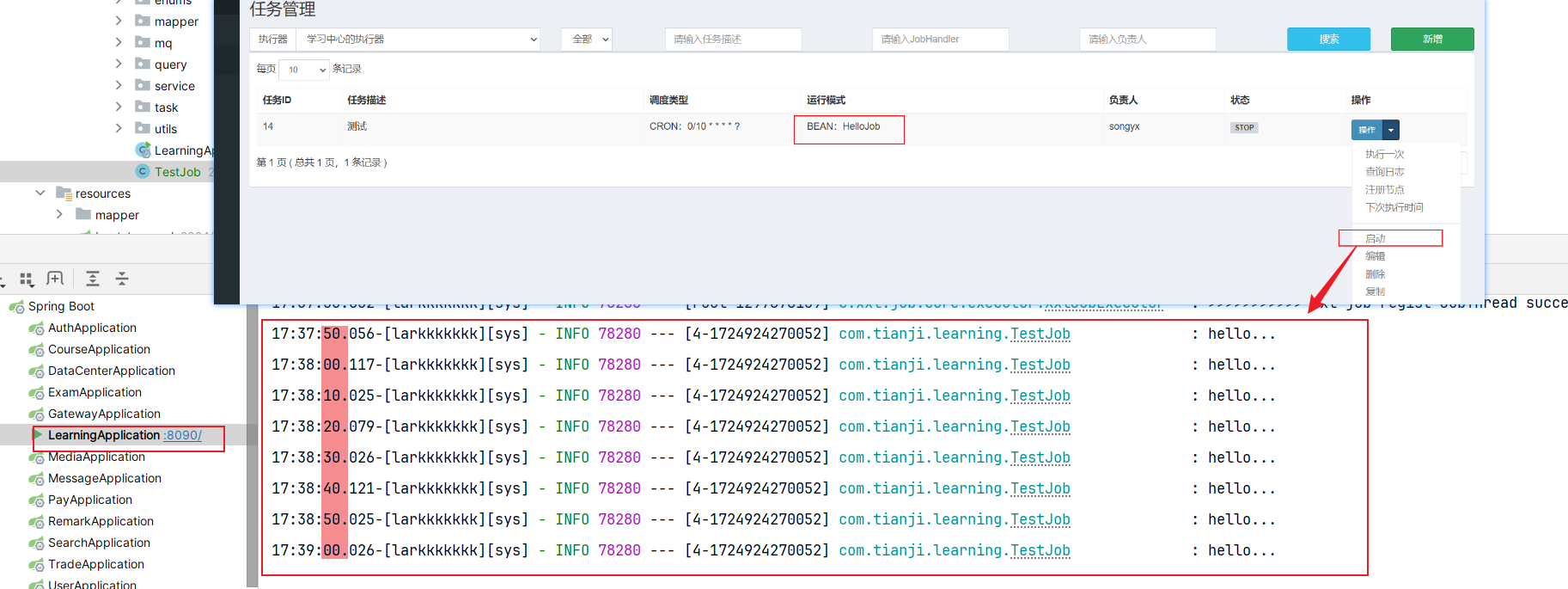The width and height of the screenshot is (1568, 589).
Task: Open the executor selection dropdown
Action: 418,40
